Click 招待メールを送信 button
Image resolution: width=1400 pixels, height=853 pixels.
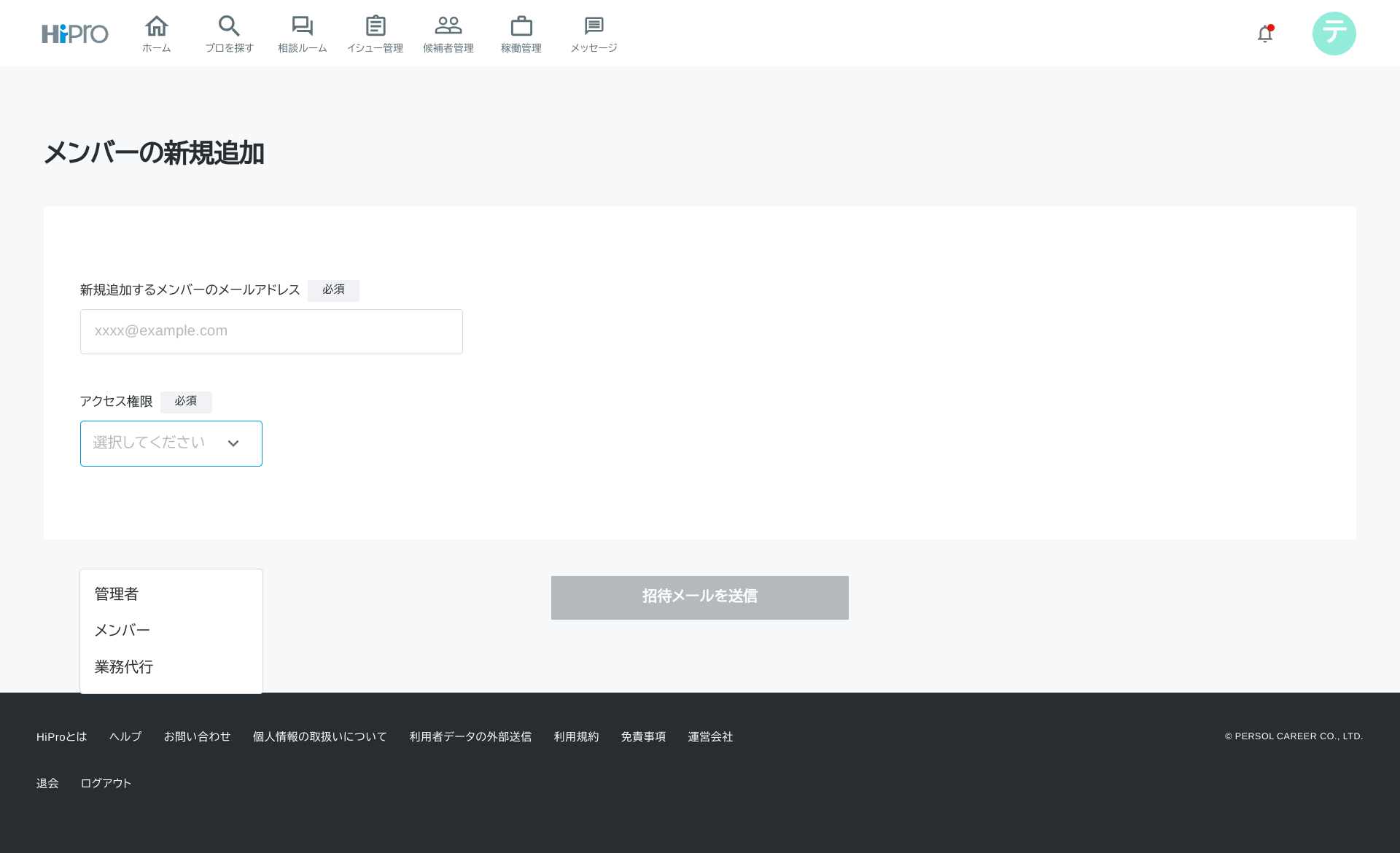pyautogui.click(x=699, y=597)
